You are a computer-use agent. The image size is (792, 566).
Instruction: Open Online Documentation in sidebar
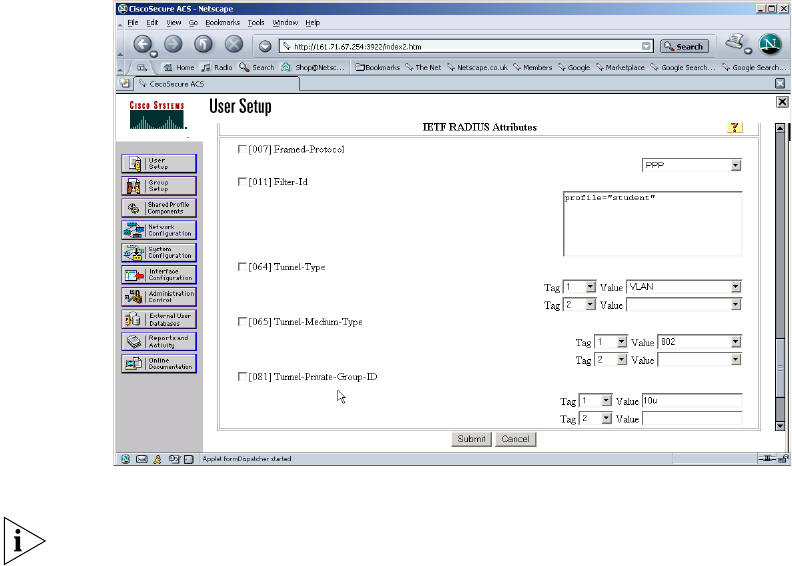159,364
